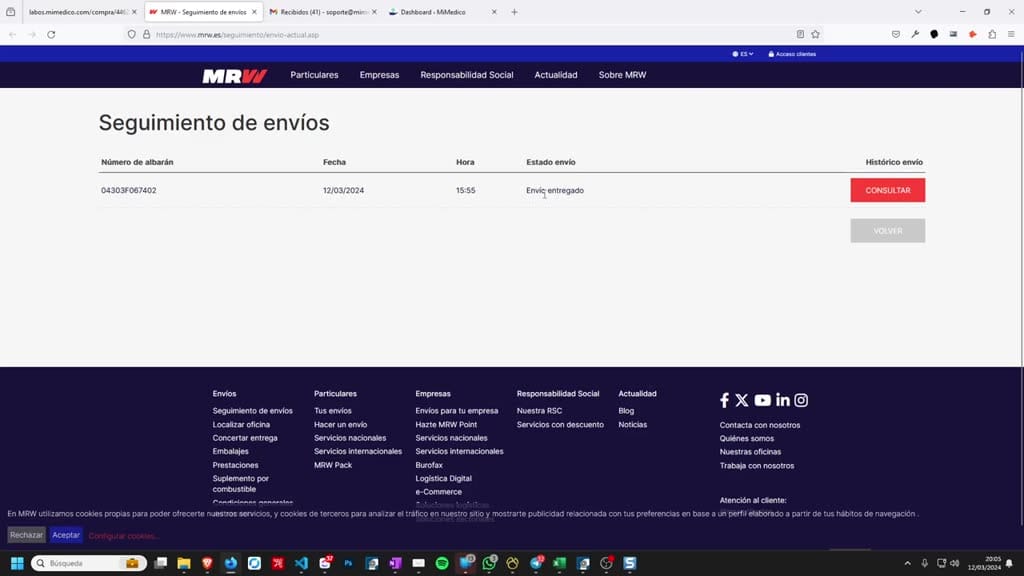Open the Empresas menu
This screenshot has width=1024, height=576.
point(379,75)
